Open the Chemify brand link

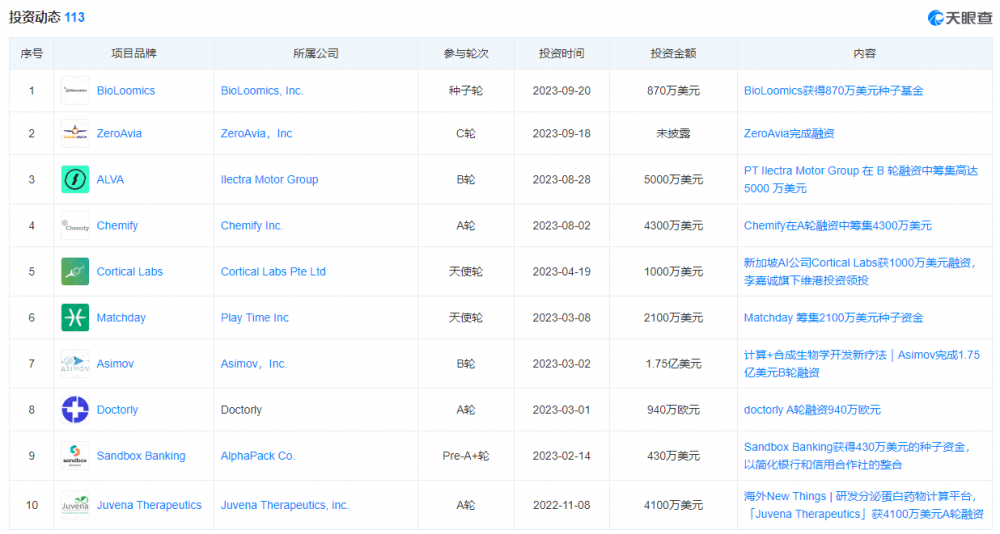117,225
